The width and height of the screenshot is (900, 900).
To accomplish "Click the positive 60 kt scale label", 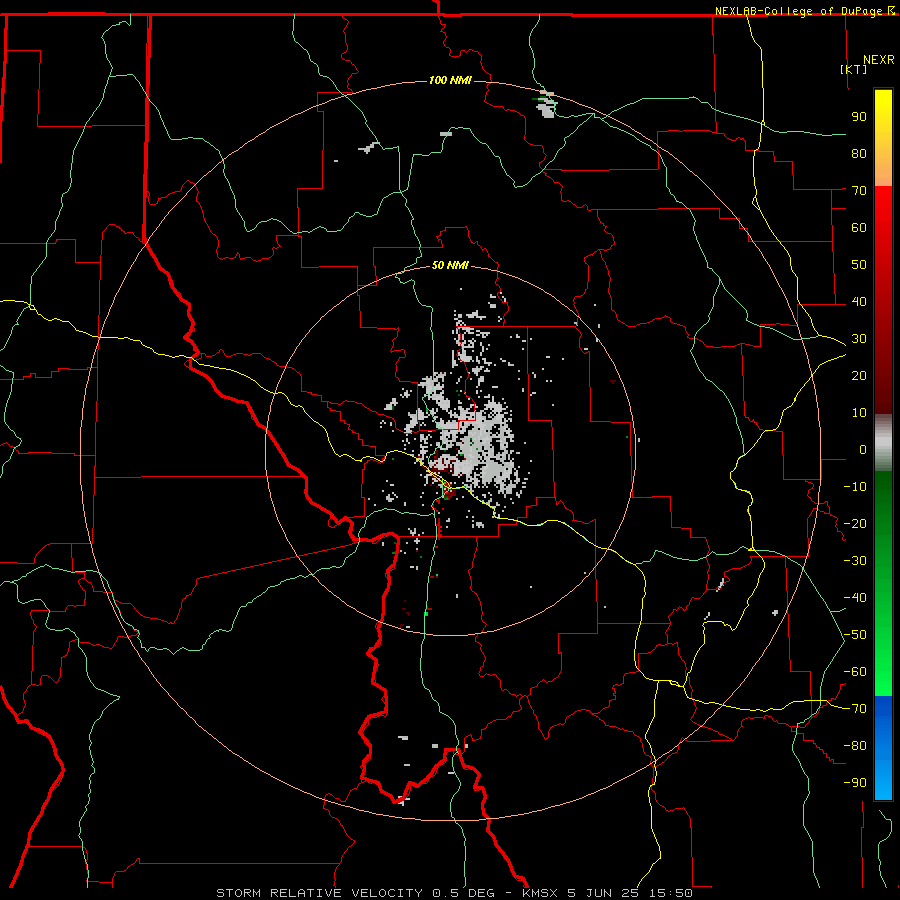I will pos(859,228).
